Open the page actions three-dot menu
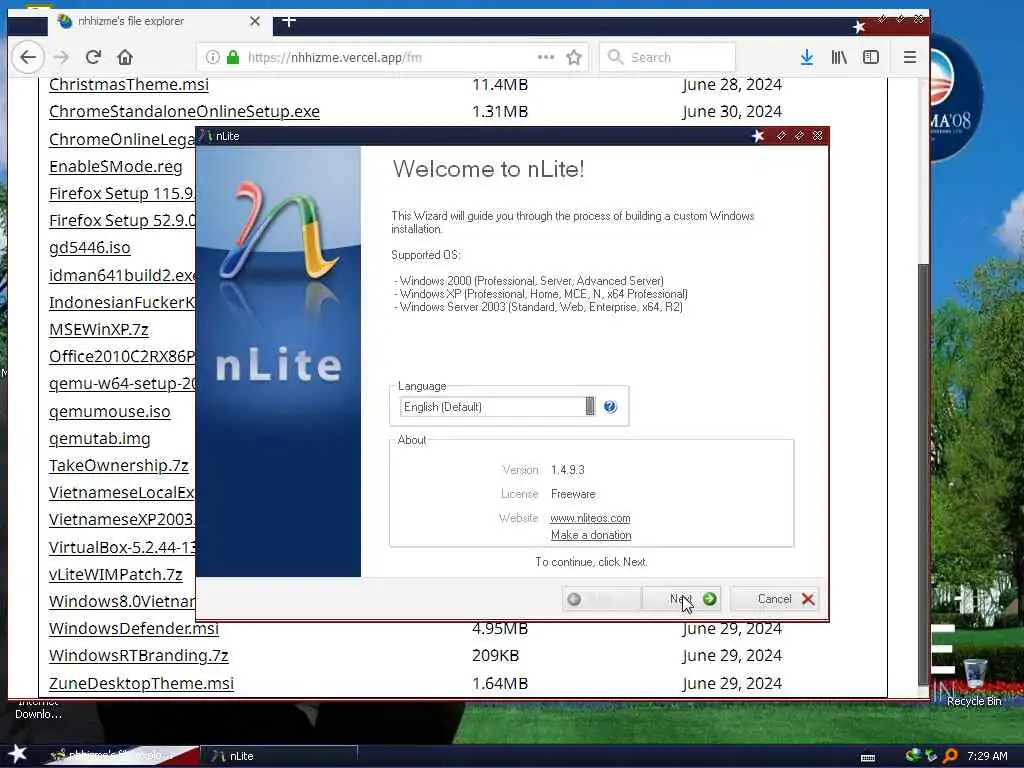The height and width of the screenshot is (768, 1024). tap(546, 57)
